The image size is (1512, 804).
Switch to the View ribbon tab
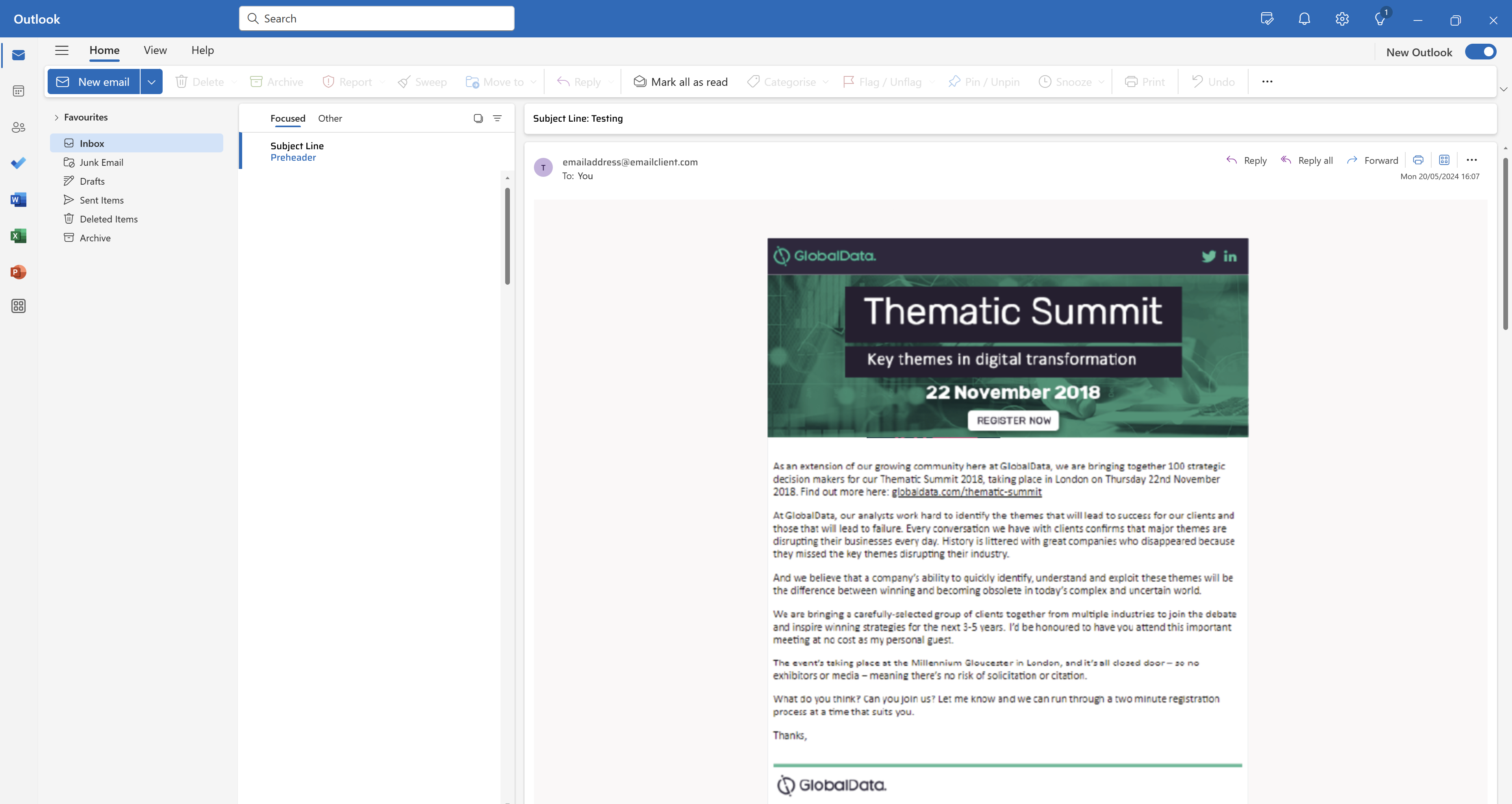coord(155,50)
